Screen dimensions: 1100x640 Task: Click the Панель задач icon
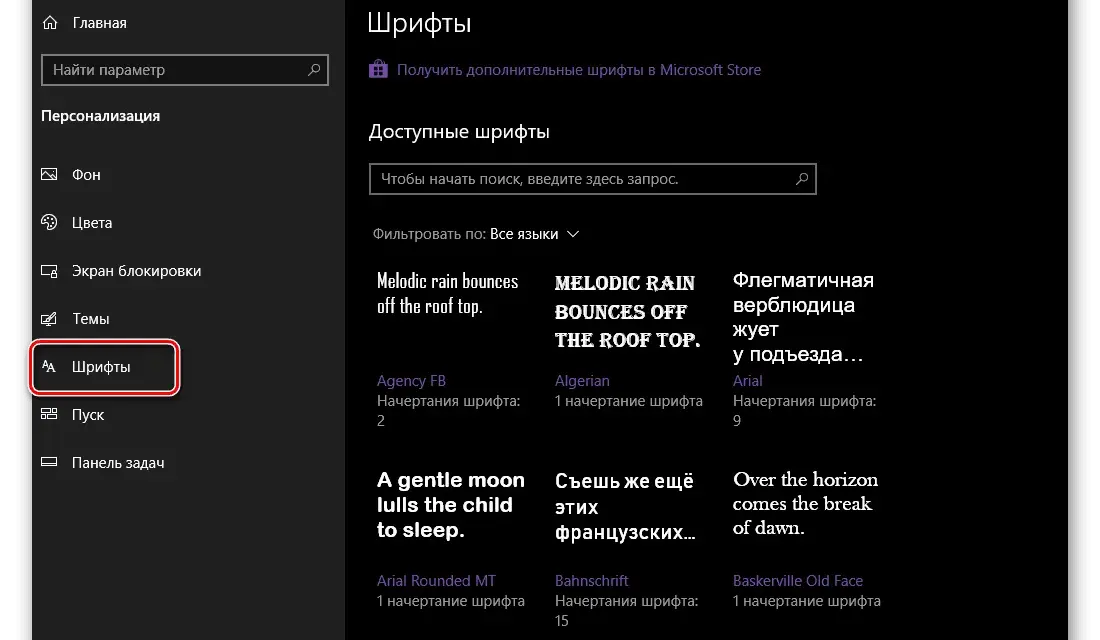[49, 462]
